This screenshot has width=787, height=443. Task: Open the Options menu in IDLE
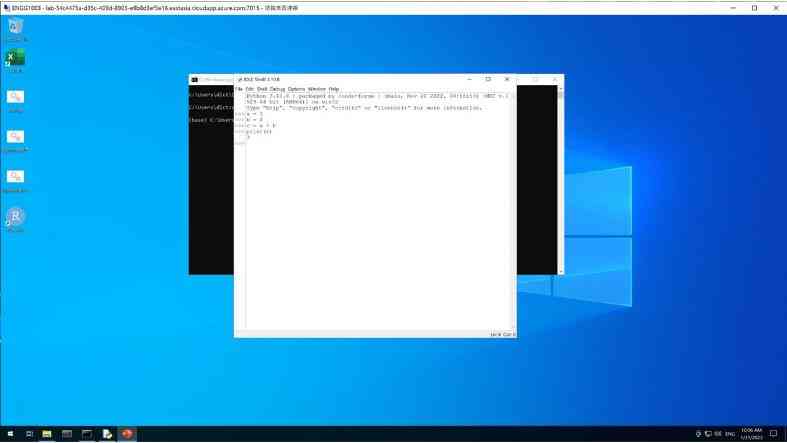pos(296,89)
